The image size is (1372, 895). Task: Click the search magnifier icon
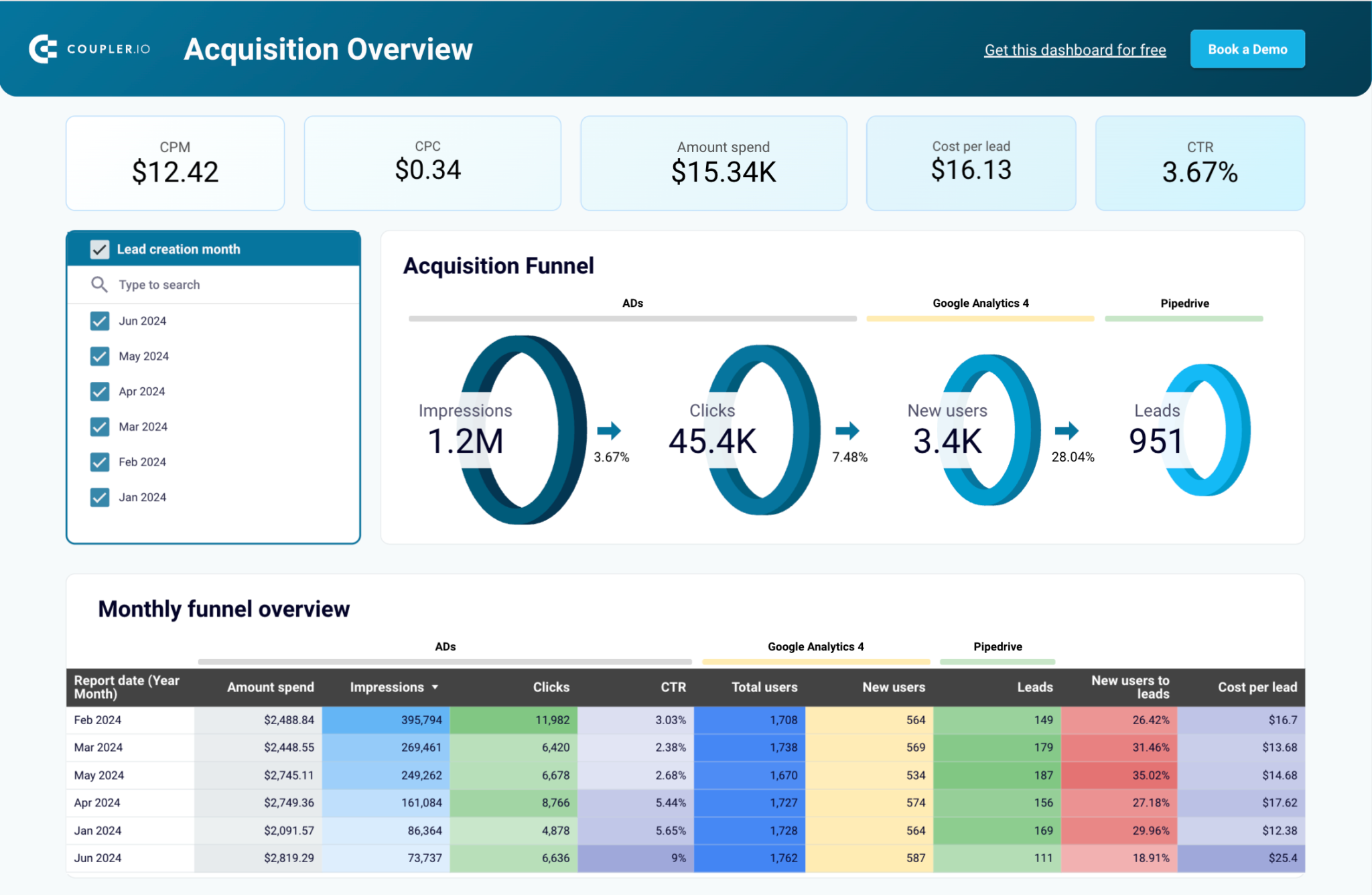click(x=99, y=285)
